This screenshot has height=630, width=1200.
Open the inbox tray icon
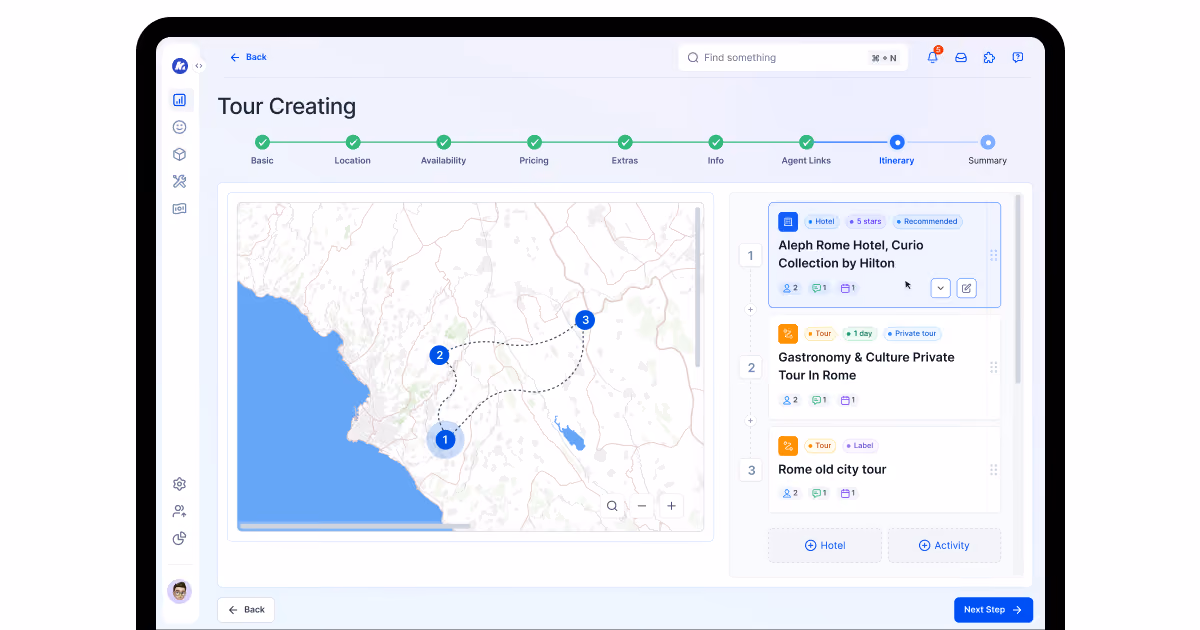[x=961, y=58]
